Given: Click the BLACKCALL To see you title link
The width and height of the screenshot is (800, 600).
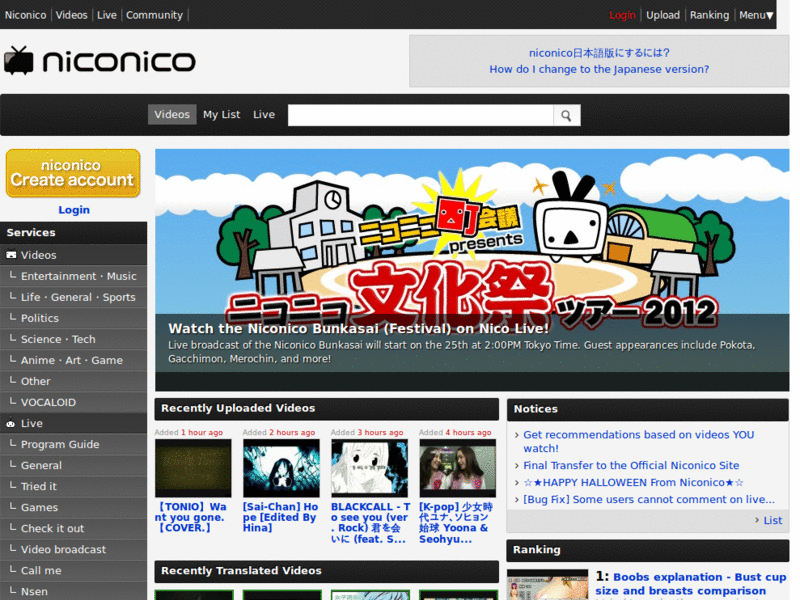Looking at the screenshot, I should pos(370,523).
